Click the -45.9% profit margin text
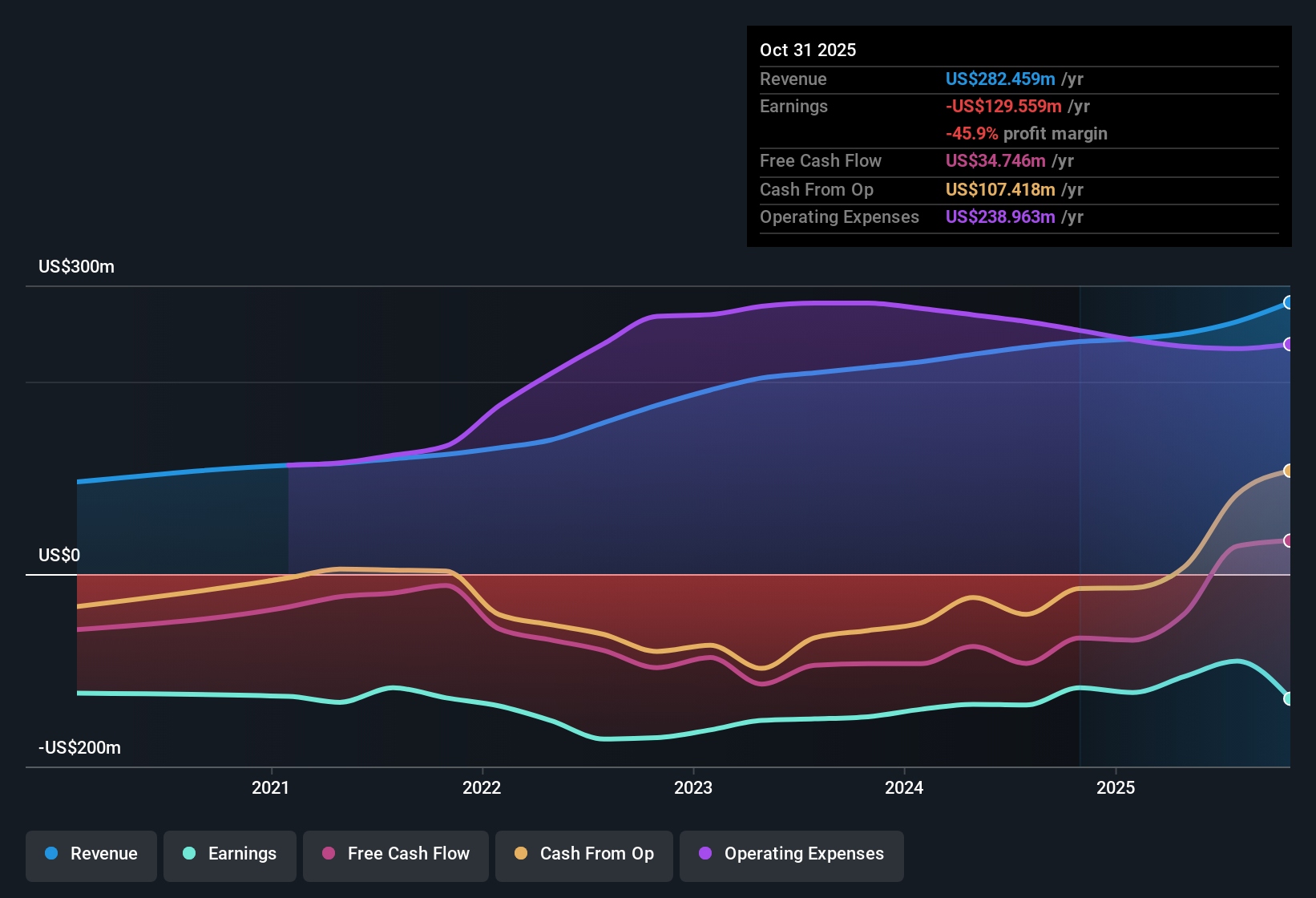The image size is (1316, 898). 1027,134
